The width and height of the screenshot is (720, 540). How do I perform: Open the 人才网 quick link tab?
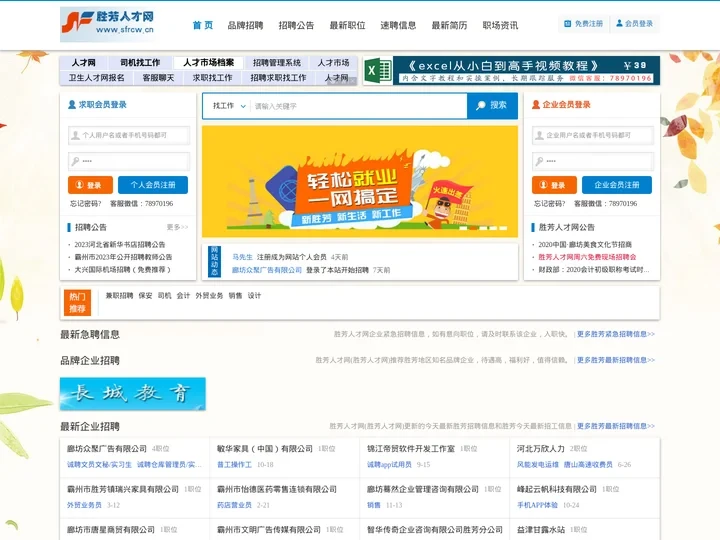pyautogui.click(x=84, y=62)
